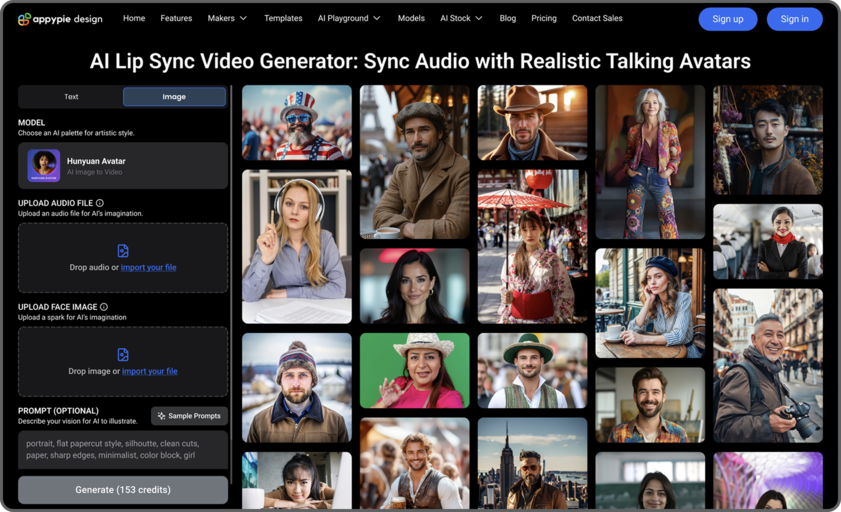The image size is (841, 512).
Task: Click the audio file upload icon
Action: (x=123, y=251)
